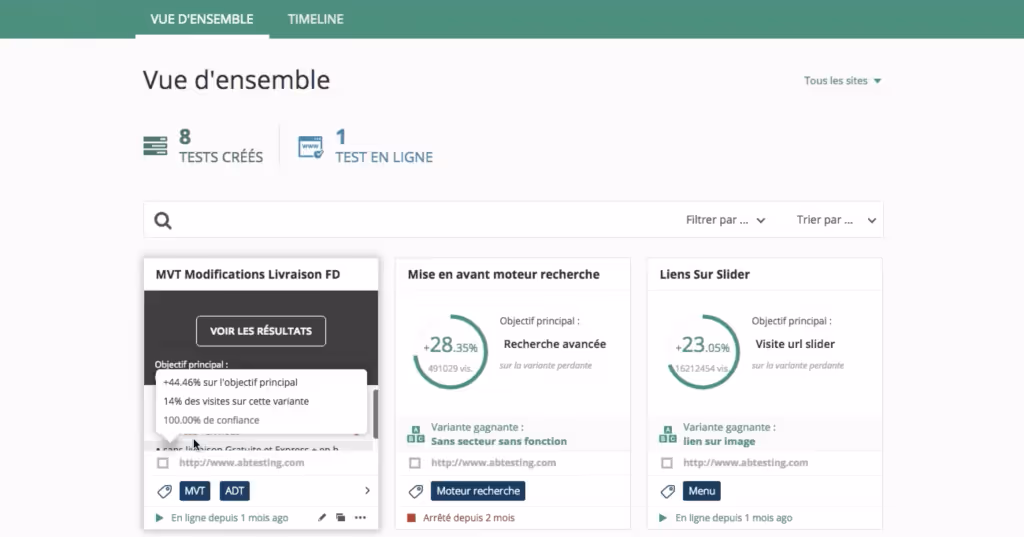Open the Trier par dropdown

[x=836, y=220]
